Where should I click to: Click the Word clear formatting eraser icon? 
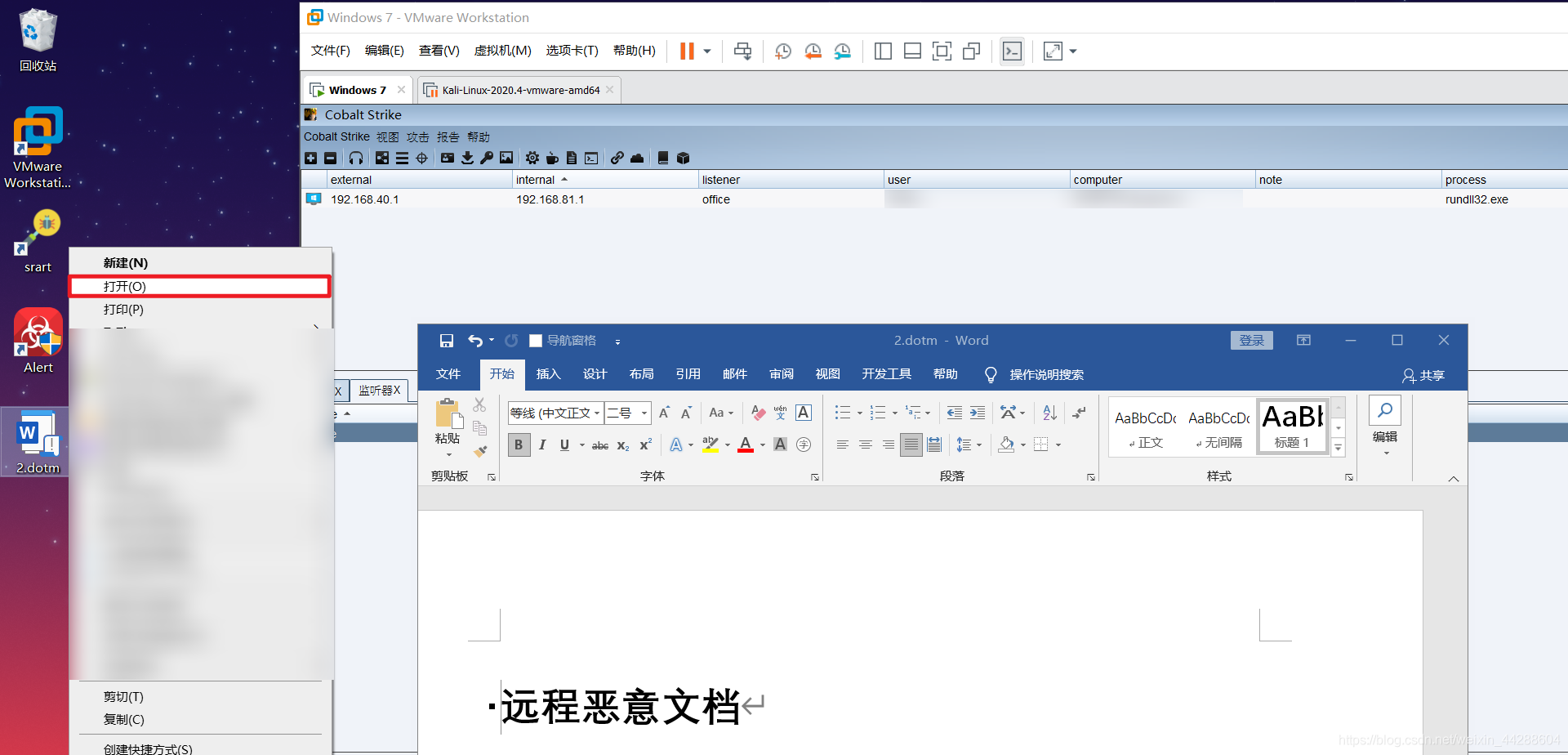(759, 413)
